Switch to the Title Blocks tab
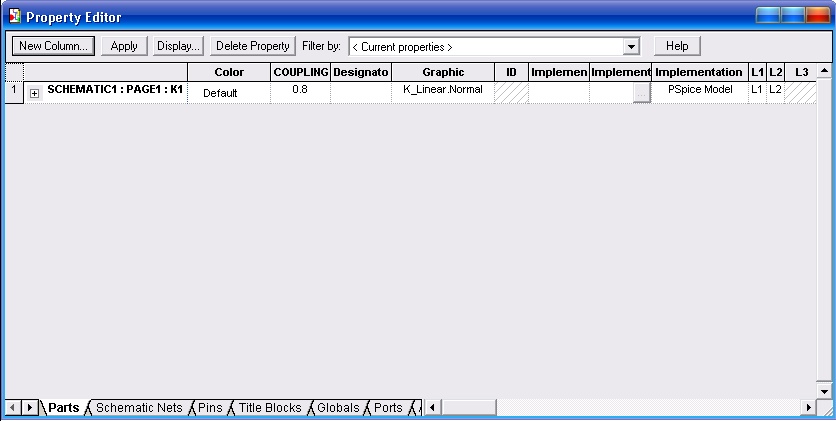This screenshot has height=421, width=836. (x=270, y=408)
